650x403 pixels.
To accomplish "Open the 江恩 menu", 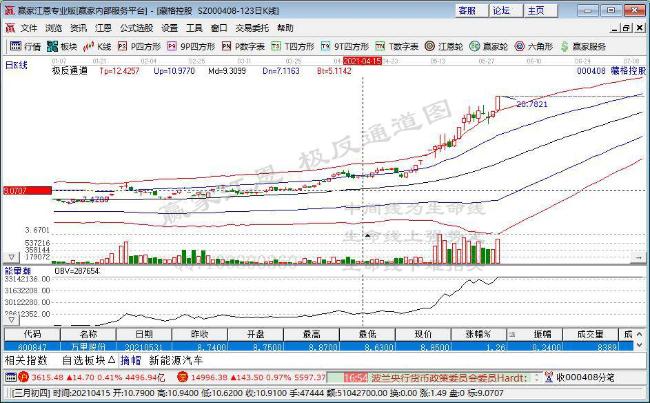I will [x=103, y=28].
